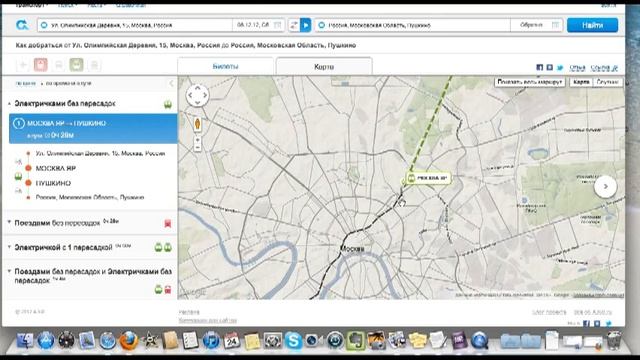Share on Twitter from header icons

560,67
